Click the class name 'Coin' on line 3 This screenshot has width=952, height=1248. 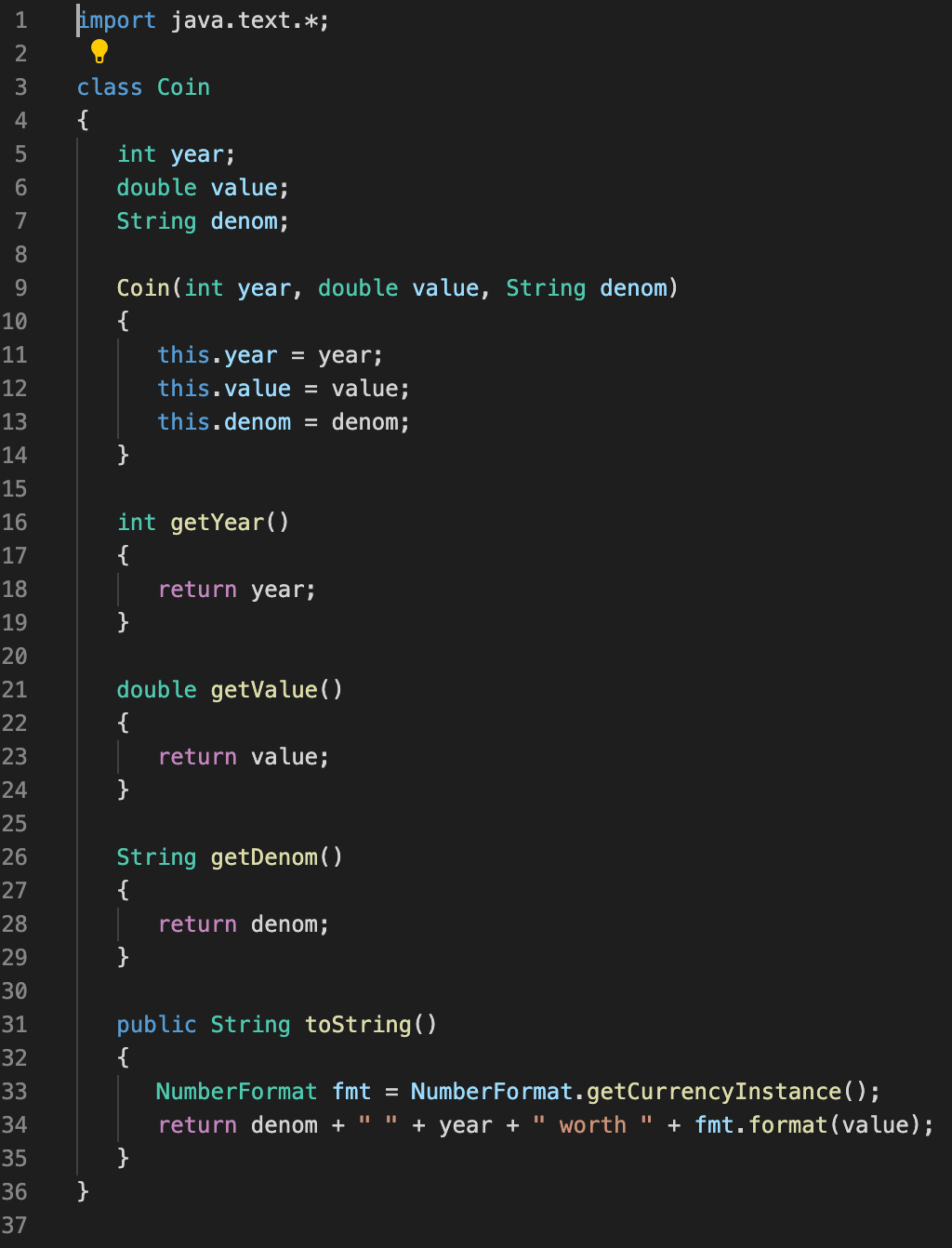pyautogui.click(x=183, y=87)
